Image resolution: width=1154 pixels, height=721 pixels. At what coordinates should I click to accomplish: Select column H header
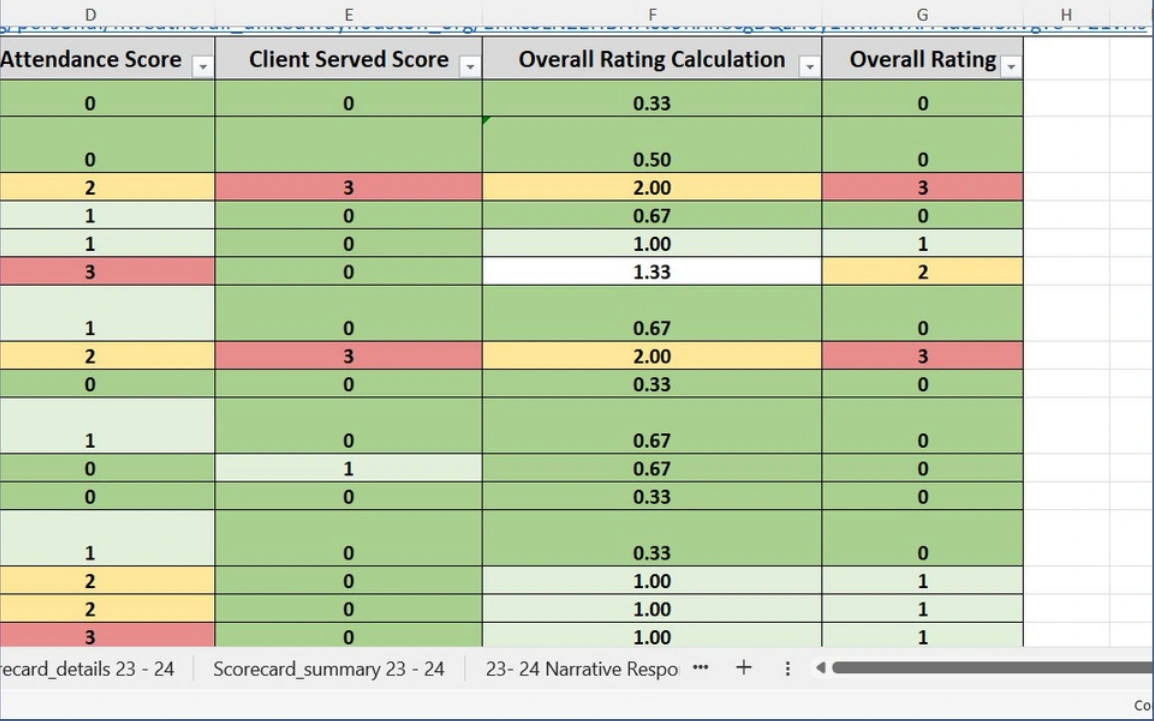[1066, 15]
